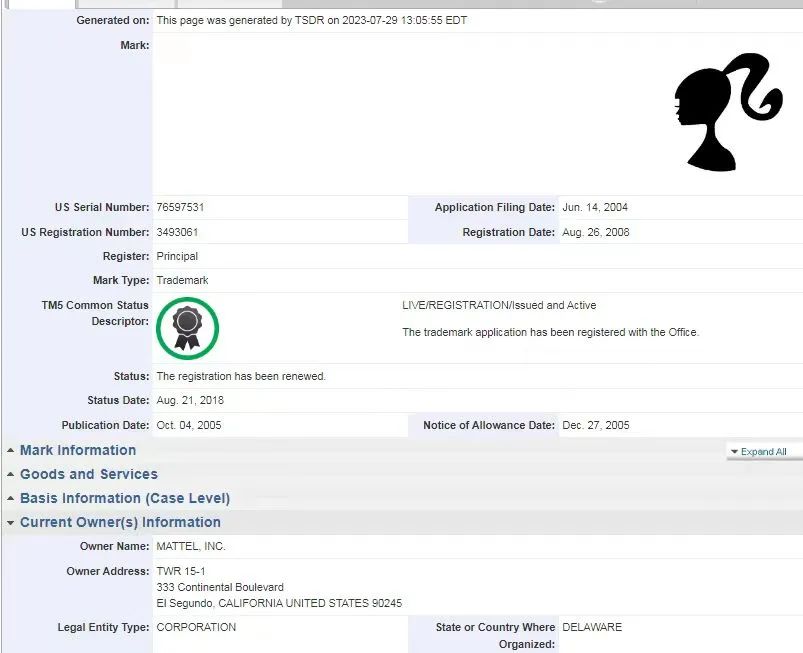Screen dimensions: 803x653
Task: Click the registered status ribbon badge icon
Action: tap(187, 328)
